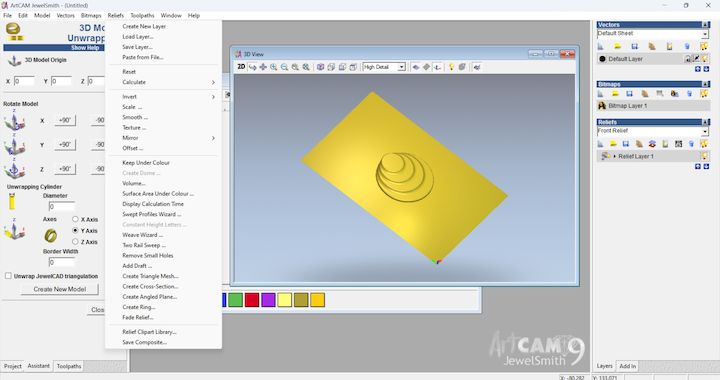
Task: Rotate model +90 about Z
Action: pyautogui.click(x=65, y=169)
